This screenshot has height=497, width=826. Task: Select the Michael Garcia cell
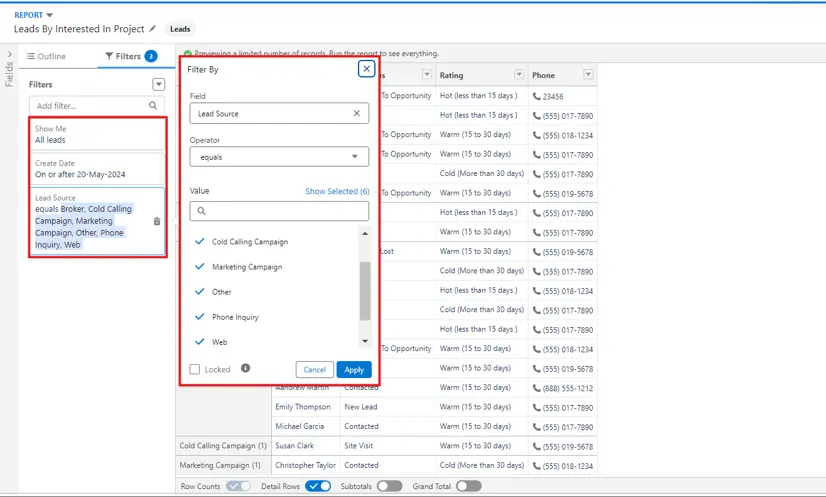tap(306, 426)
